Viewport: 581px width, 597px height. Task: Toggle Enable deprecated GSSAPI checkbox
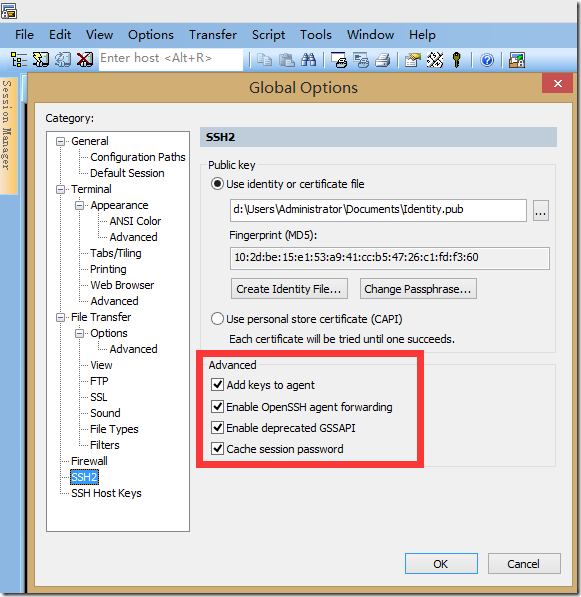coord(217,427)
